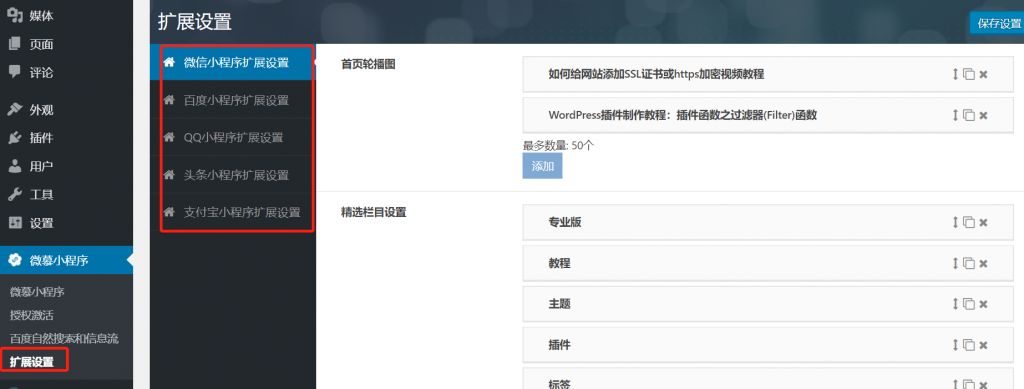This screenshot has height=389, width=1024.
Task: Click sort handle on 精选栏目 插件 row
Action: pyautogui.click(x=955, y=345)
